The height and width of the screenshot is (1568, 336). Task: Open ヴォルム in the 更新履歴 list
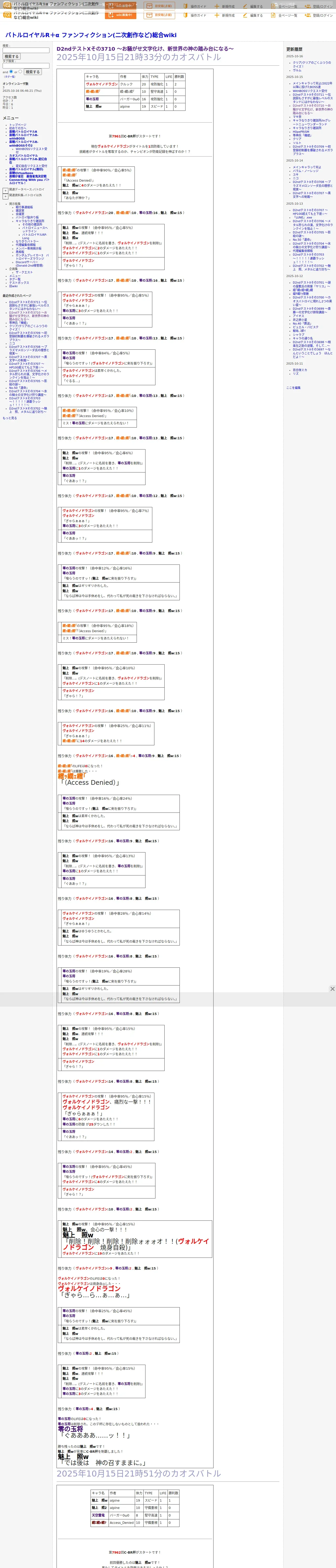pyautogui.click(x=297, y=71)
